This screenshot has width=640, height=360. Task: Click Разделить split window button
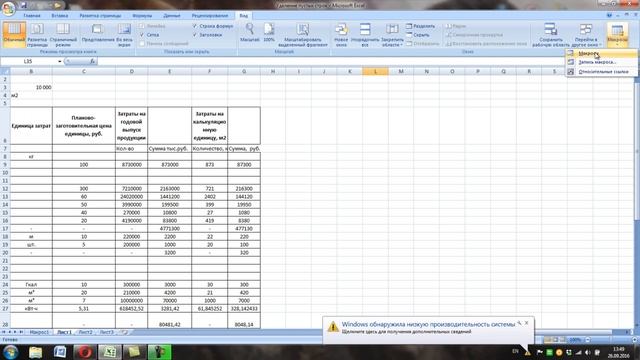[x=420, y=26]
